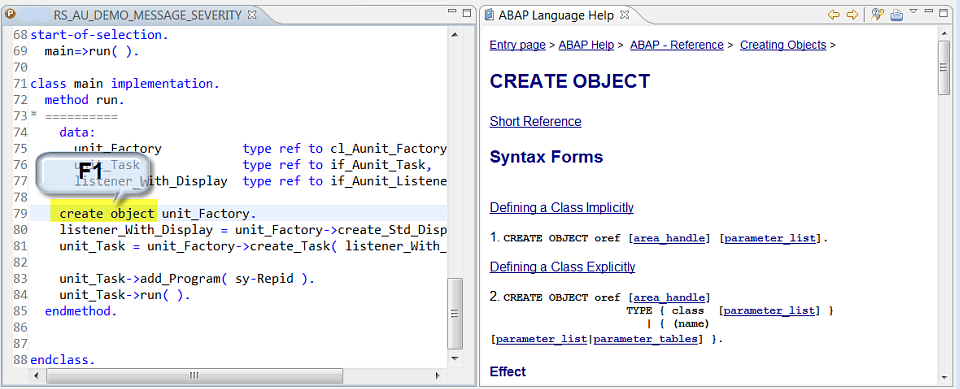Click line 81 unit_Task assignment statement
Viewport: 960px width, 389px height.
coord(252,247)
